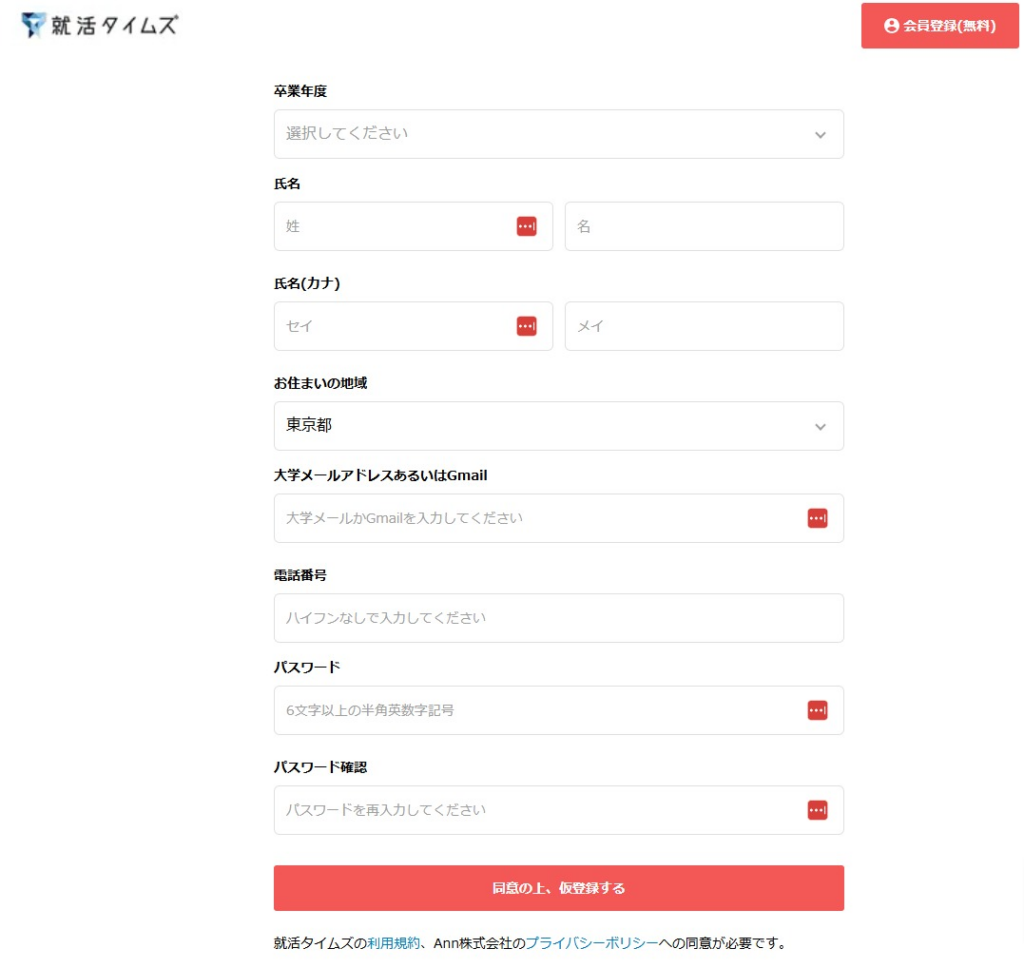Click the メイ kana input field
Viewport: 1024px width, 968px height.
(x=703, y=326)
